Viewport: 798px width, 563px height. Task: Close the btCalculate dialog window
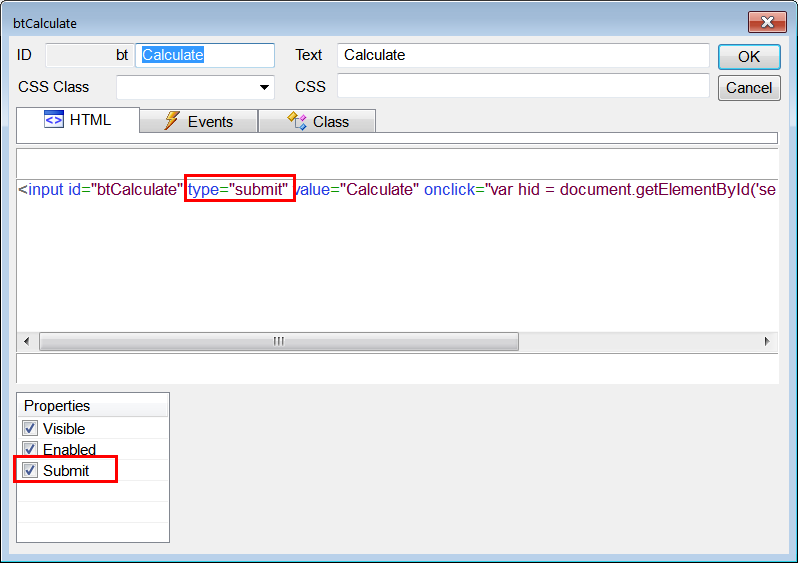point(767,22)
